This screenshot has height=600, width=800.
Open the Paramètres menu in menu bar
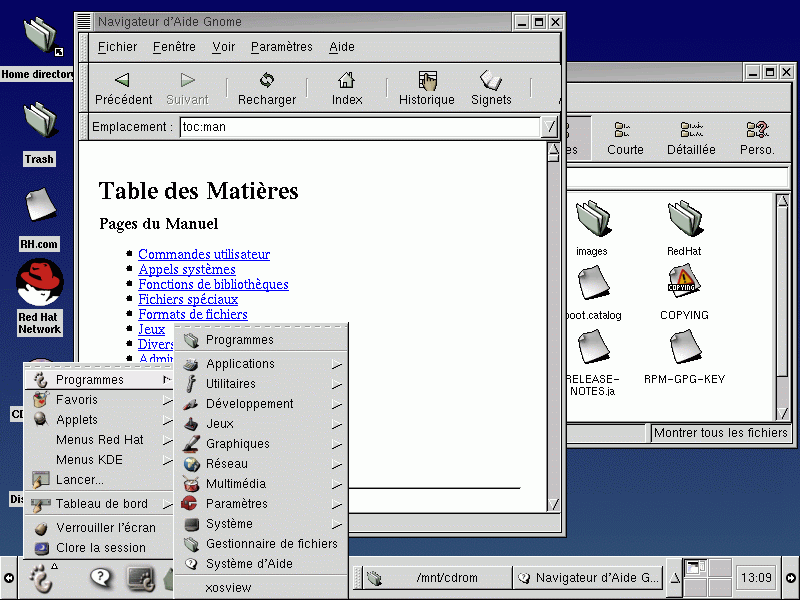[x=281, y=47]
